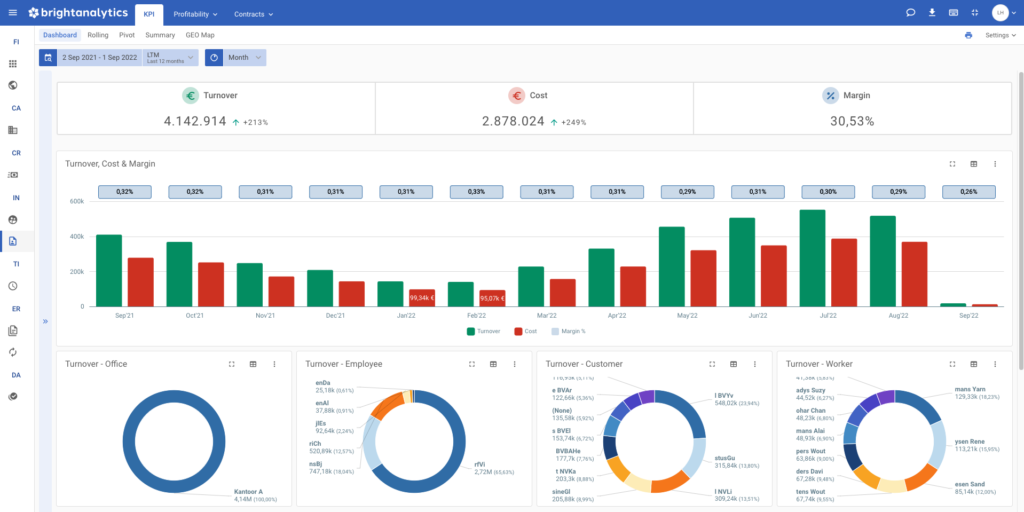Viewport: 1024px width, 512px height.
Task: Expand Turnover - Worker chart fullscreen
Action: (x=952, y=364)
